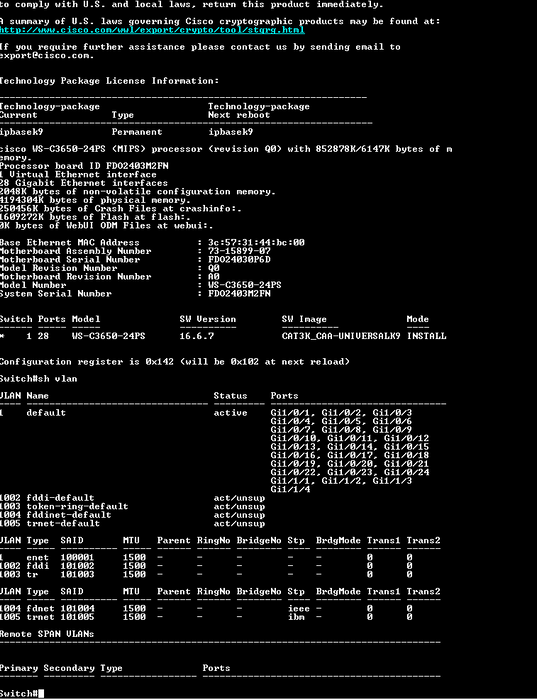
Task: Open the cisco.com crypto tool stqrg link
Action: [152, 30]
